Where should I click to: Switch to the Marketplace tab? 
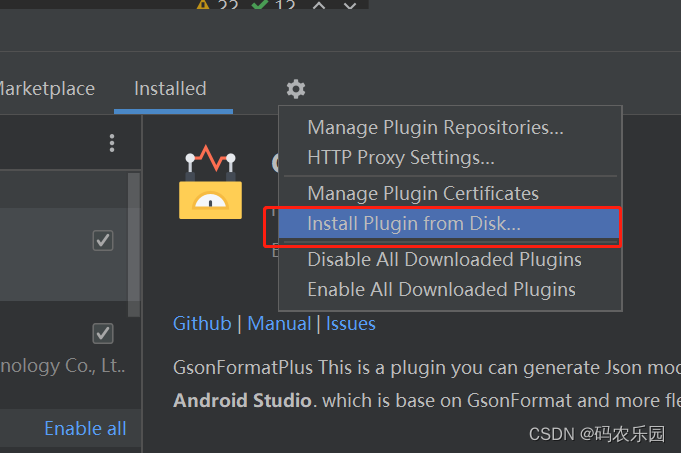point(47,89)
